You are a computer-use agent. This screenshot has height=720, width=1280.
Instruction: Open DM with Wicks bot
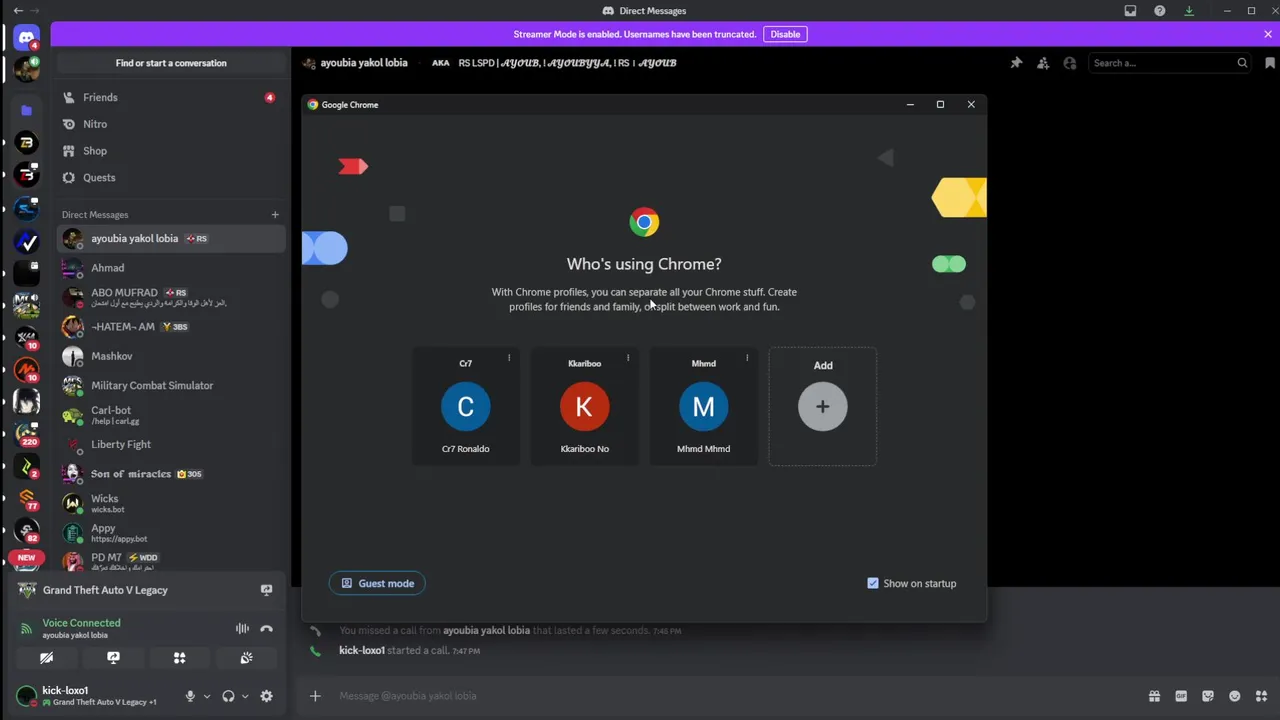pyautogui.click(x=171, y=503)
